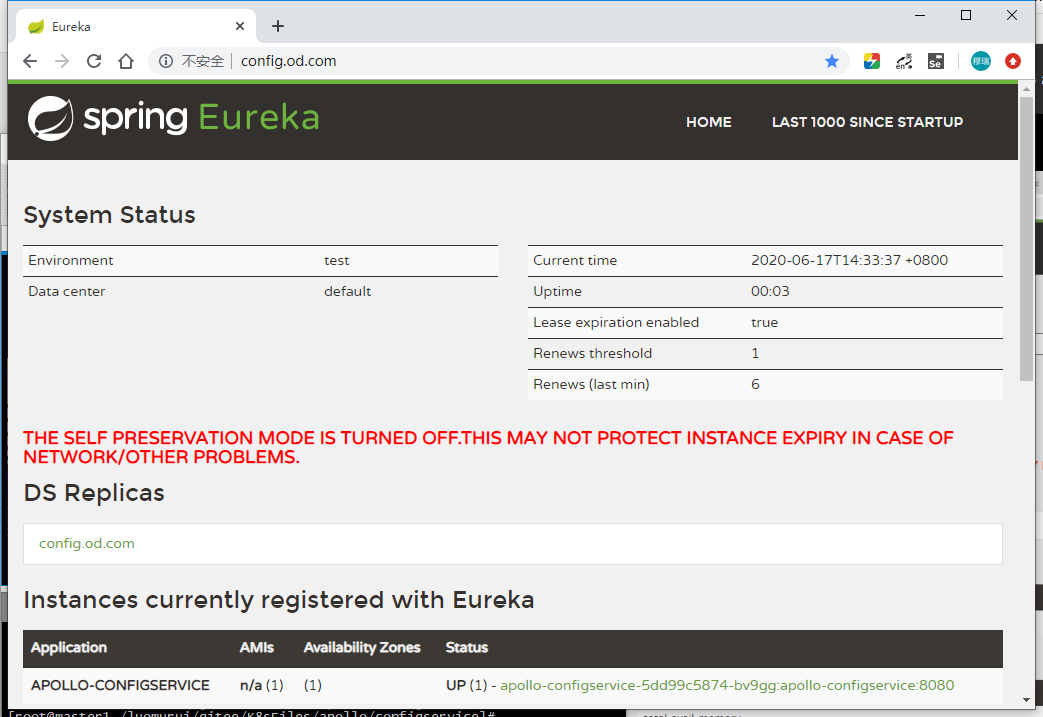1043x717 pixels.
Task: Click the Status column header
Action: (466, 648)
